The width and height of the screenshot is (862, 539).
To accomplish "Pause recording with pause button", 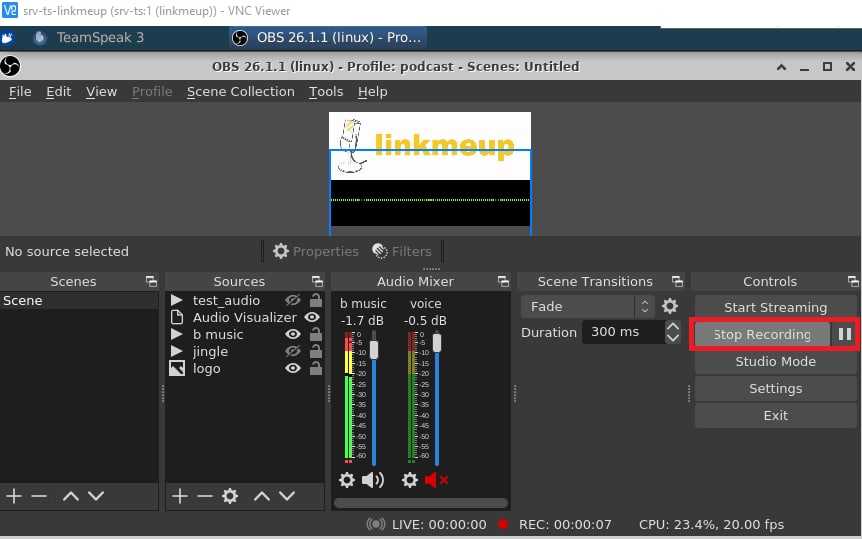I will coord(845,334).
